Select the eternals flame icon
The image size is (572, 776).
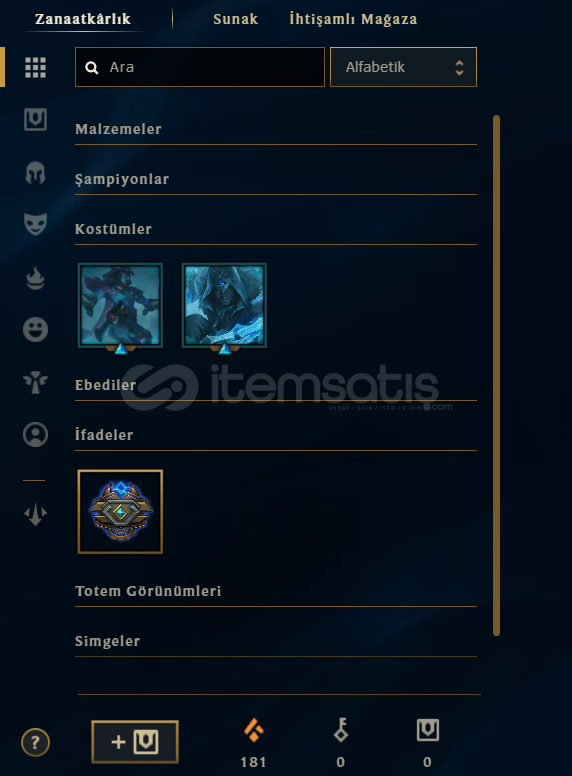35,278
